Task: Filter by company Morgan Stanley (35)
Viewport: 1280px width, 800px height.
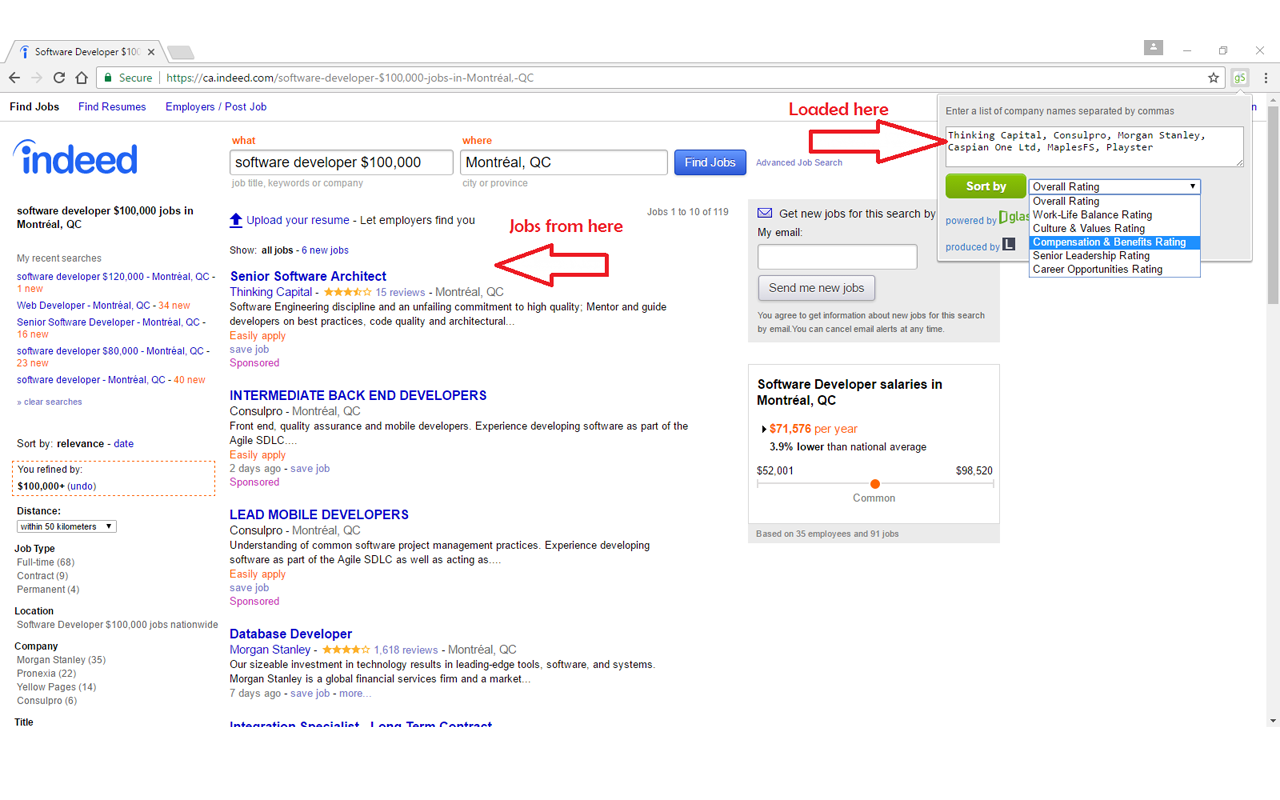Action: tap(61, 660)
